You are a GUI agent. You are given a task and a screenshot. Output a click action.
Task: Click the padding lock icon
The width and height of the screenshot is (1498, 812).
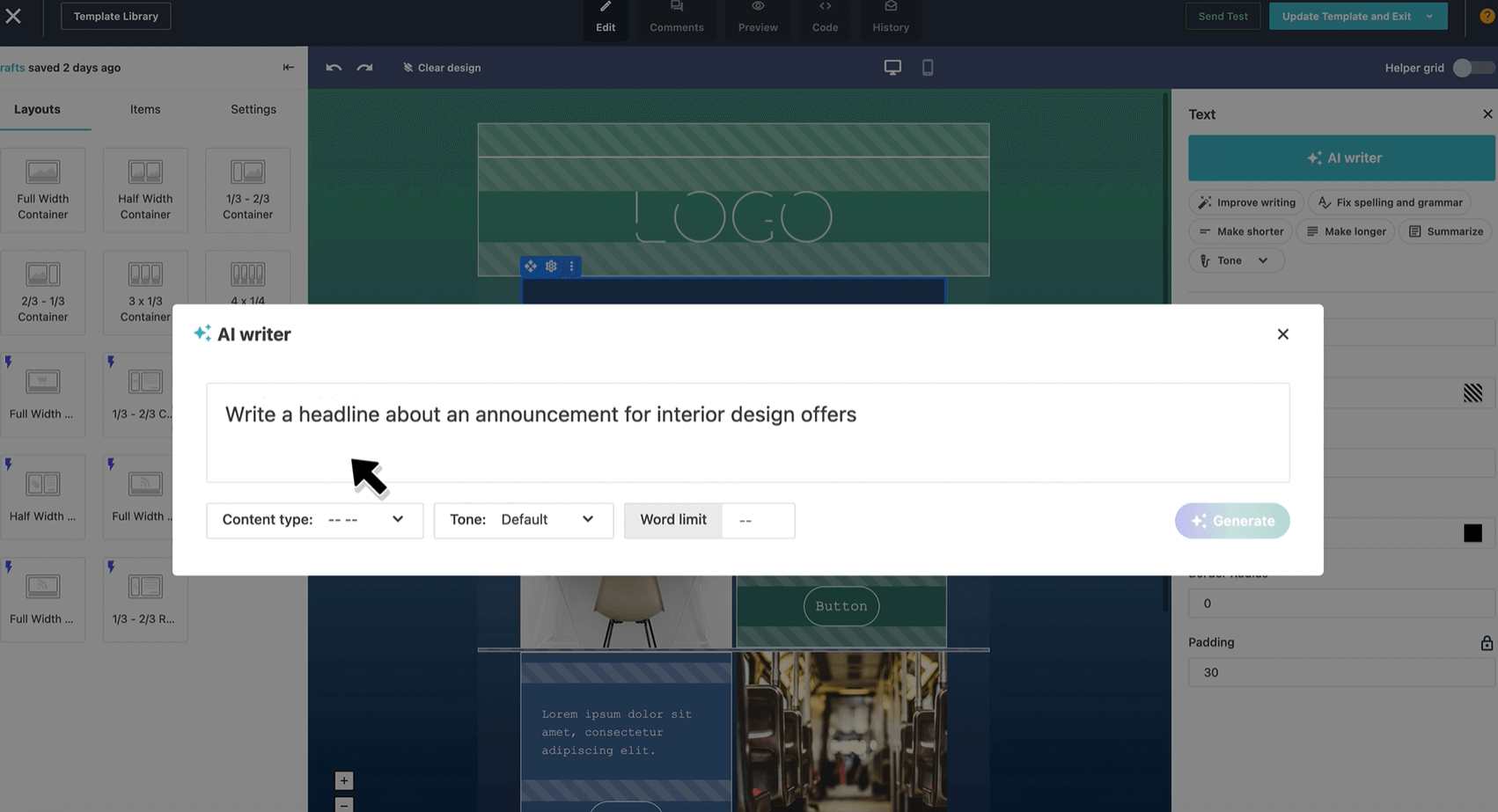(x=1487, y=643)
